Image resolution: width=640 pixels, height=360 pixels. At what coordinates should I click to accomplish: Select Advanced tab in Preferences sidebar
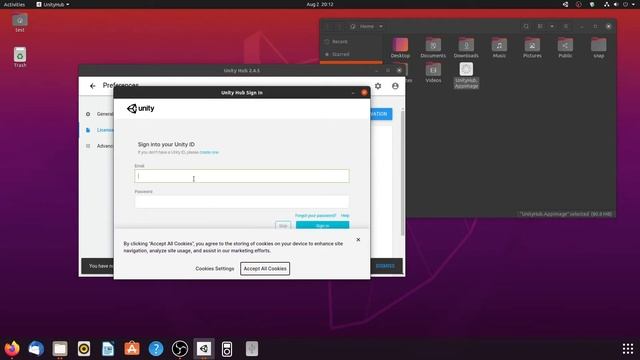pos(99,146)
